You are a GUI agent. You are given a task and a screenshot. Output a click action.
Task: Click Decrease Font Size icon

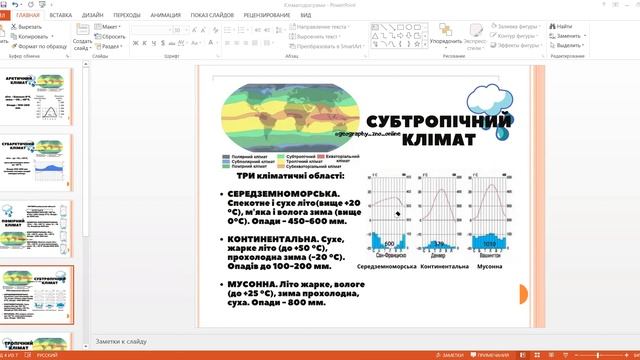(203, 30)
